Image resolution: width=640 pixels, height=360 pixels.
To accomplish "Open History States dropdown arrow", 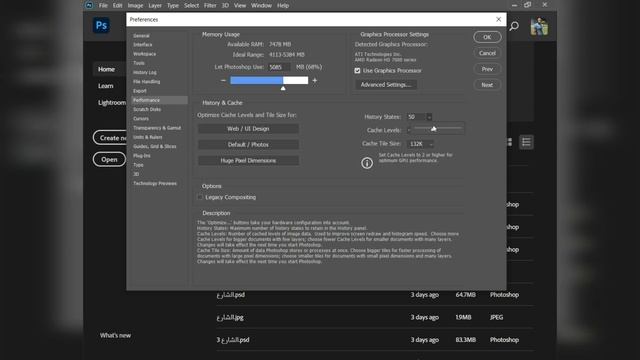I will click(429, 117).
